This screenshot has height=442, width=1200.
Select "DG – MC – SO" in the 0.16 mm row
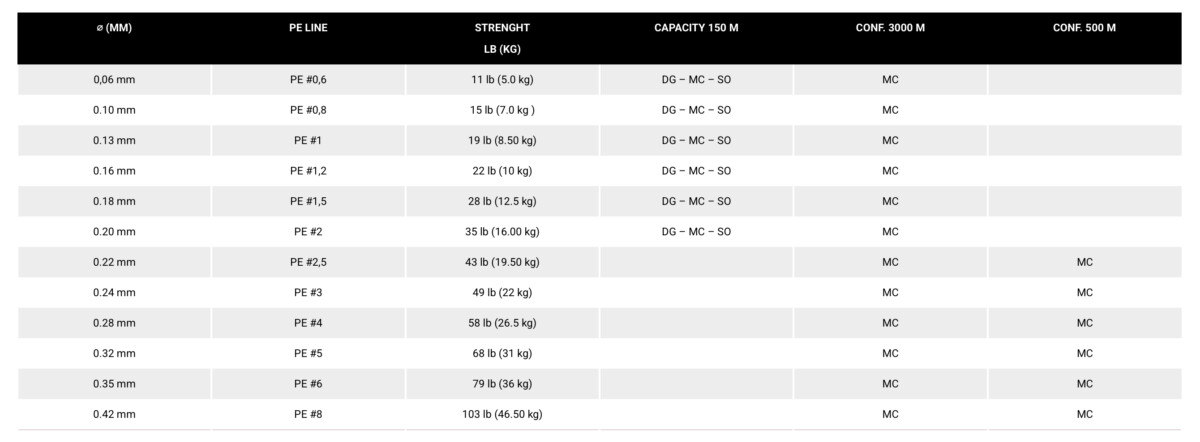point(696,171)
